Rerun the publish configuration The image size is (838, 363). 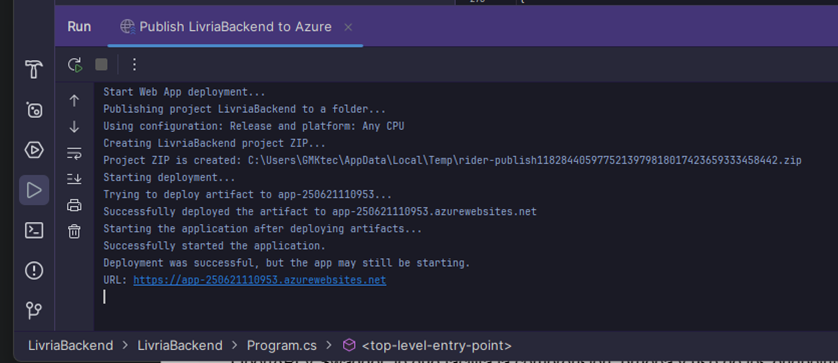point(75,65)
